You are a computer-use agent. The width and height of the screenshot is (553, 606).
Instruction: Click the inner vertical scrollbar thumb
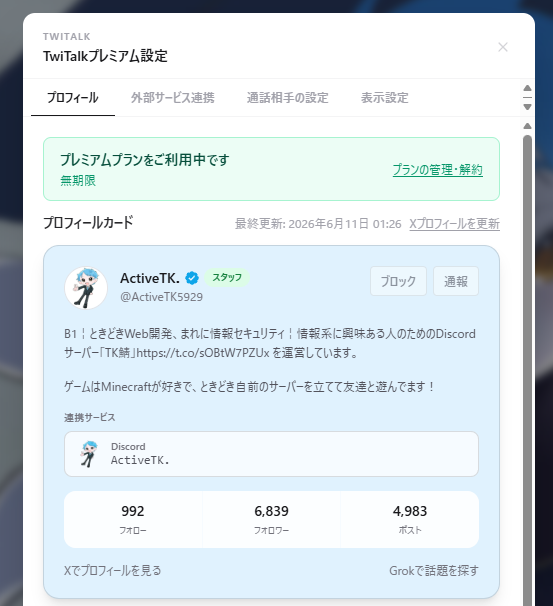527,370
